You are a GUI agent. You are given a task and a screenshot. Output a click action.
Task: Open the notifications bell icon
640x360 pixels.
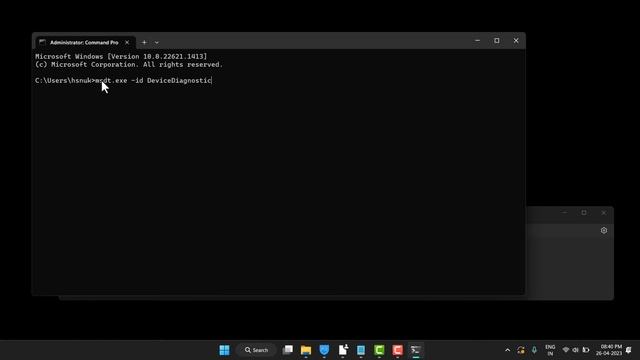[629, 350]
